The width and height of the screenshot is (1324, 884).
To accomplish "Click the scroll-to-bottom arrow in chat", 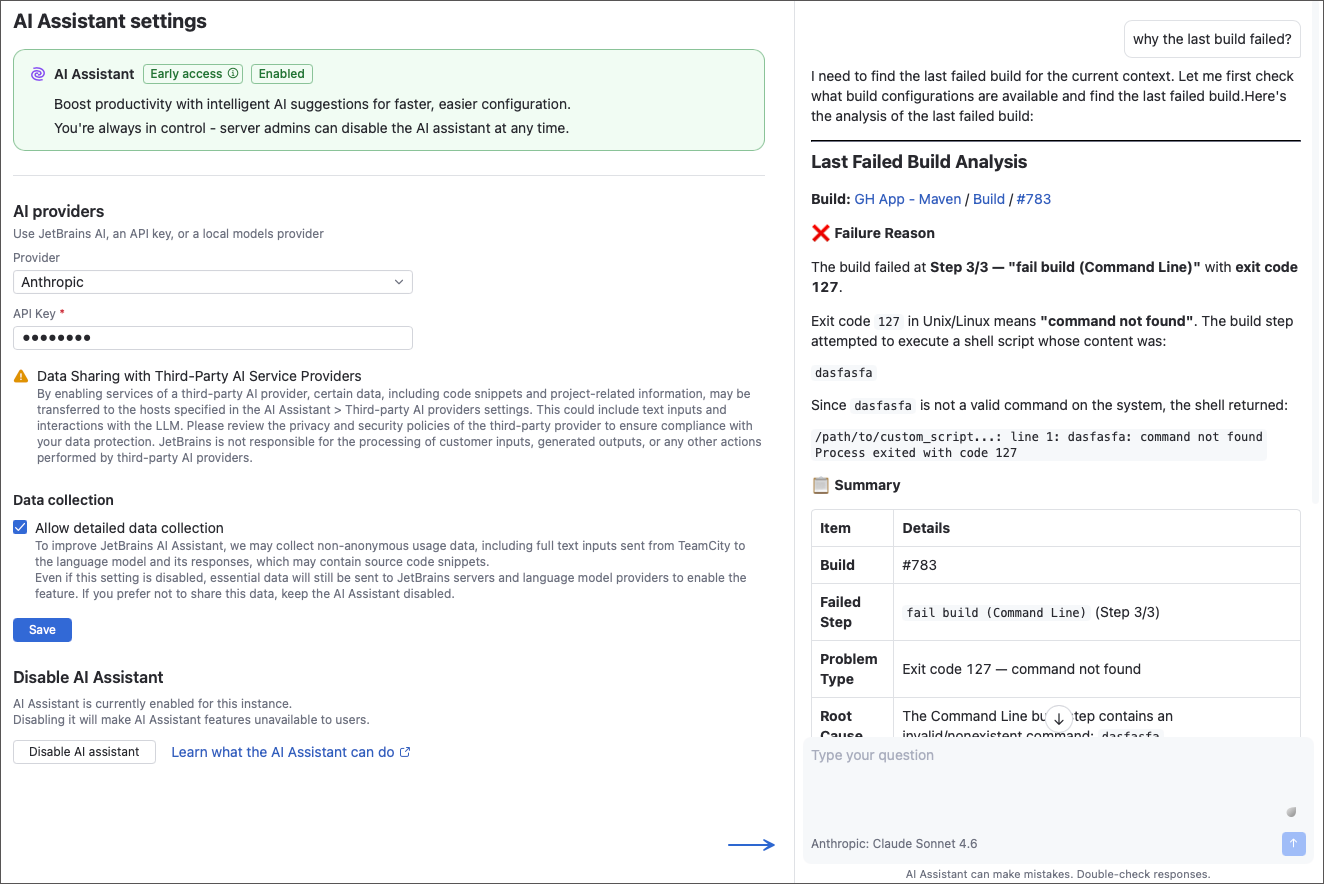I will [1058, 719].
